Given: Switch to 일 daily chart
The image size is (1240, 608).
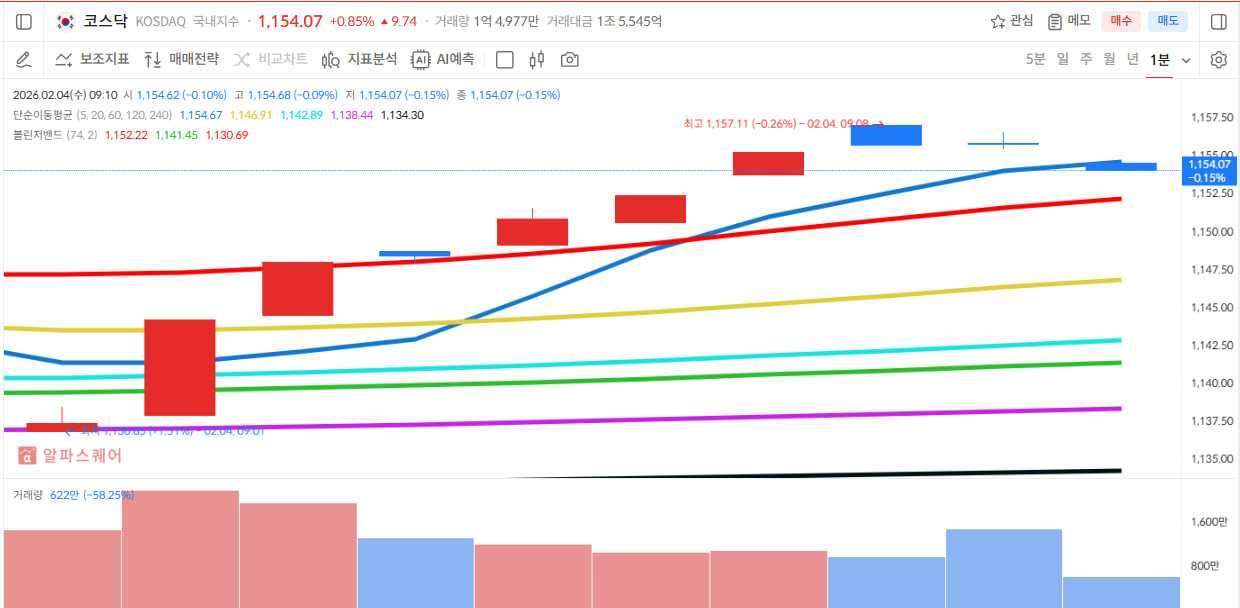Looking at the screenshot, I should pyautogui.click(x=1062, y=60).
